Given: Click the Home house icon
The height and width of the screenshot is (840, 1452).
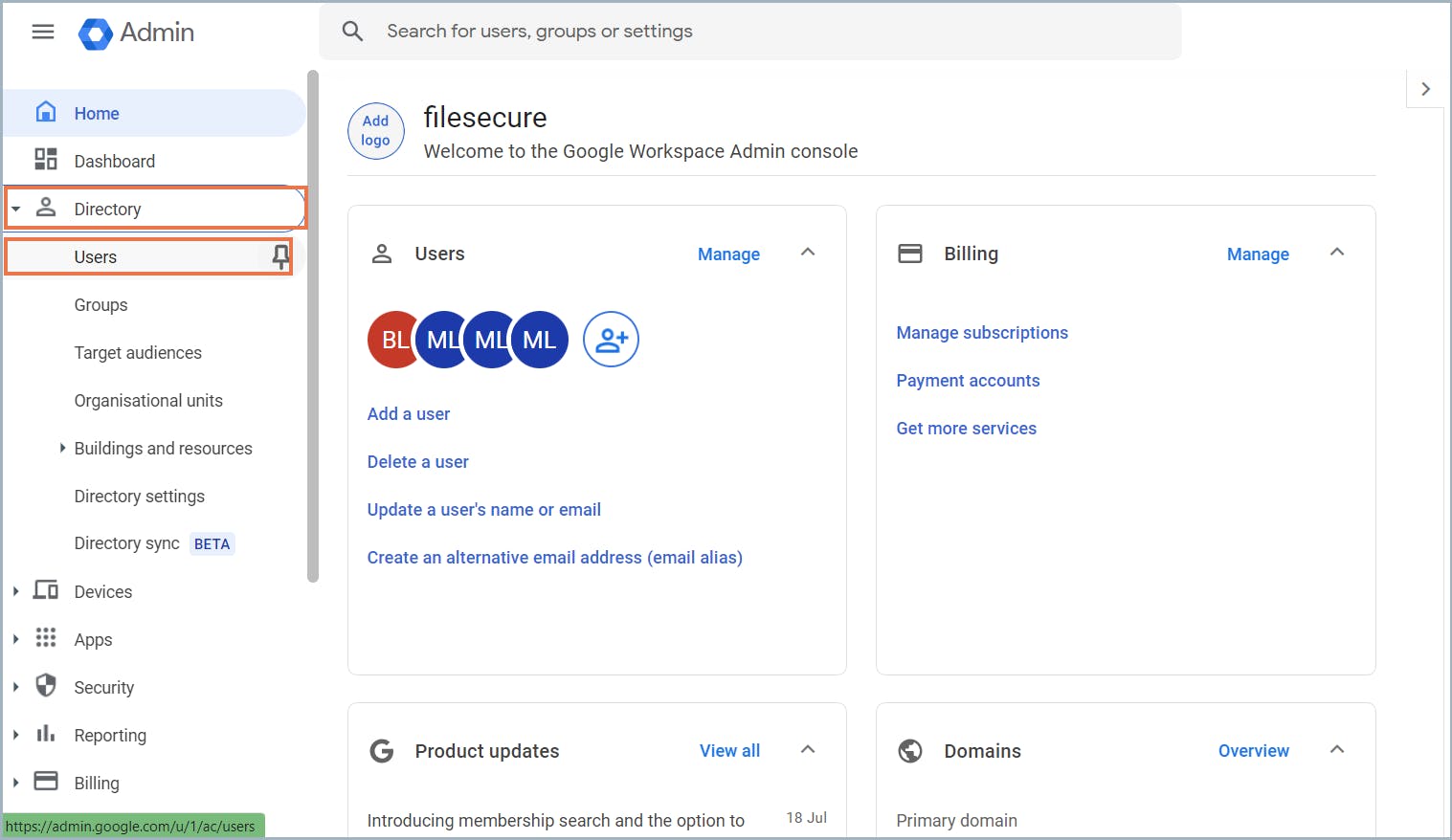Looking at the screenshot, I should click(45, 112).
